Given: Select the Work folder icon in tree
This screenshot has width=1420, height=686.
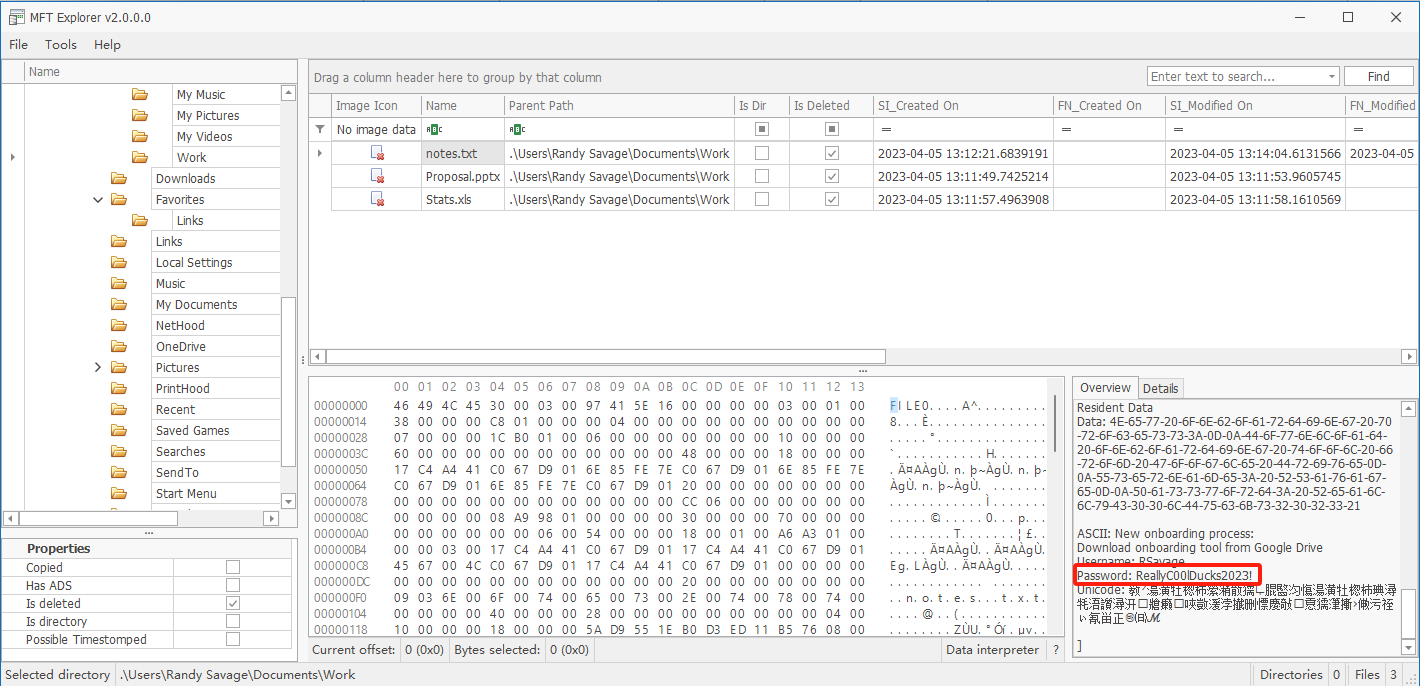Looking at the screenshot, I should [x=140, y=158].
